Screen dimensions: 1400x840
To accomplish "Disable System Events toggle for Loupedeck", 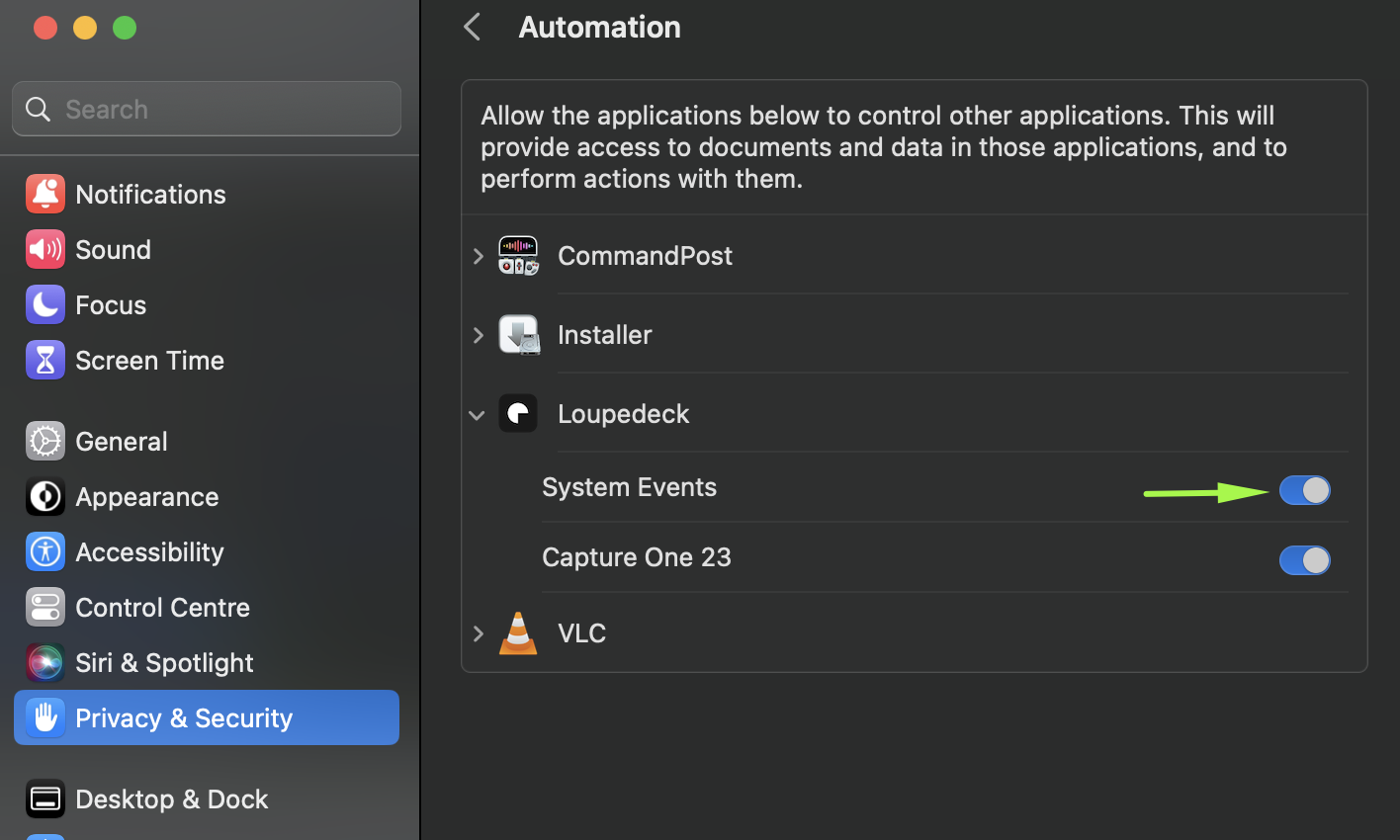I will pos(1304,490).
